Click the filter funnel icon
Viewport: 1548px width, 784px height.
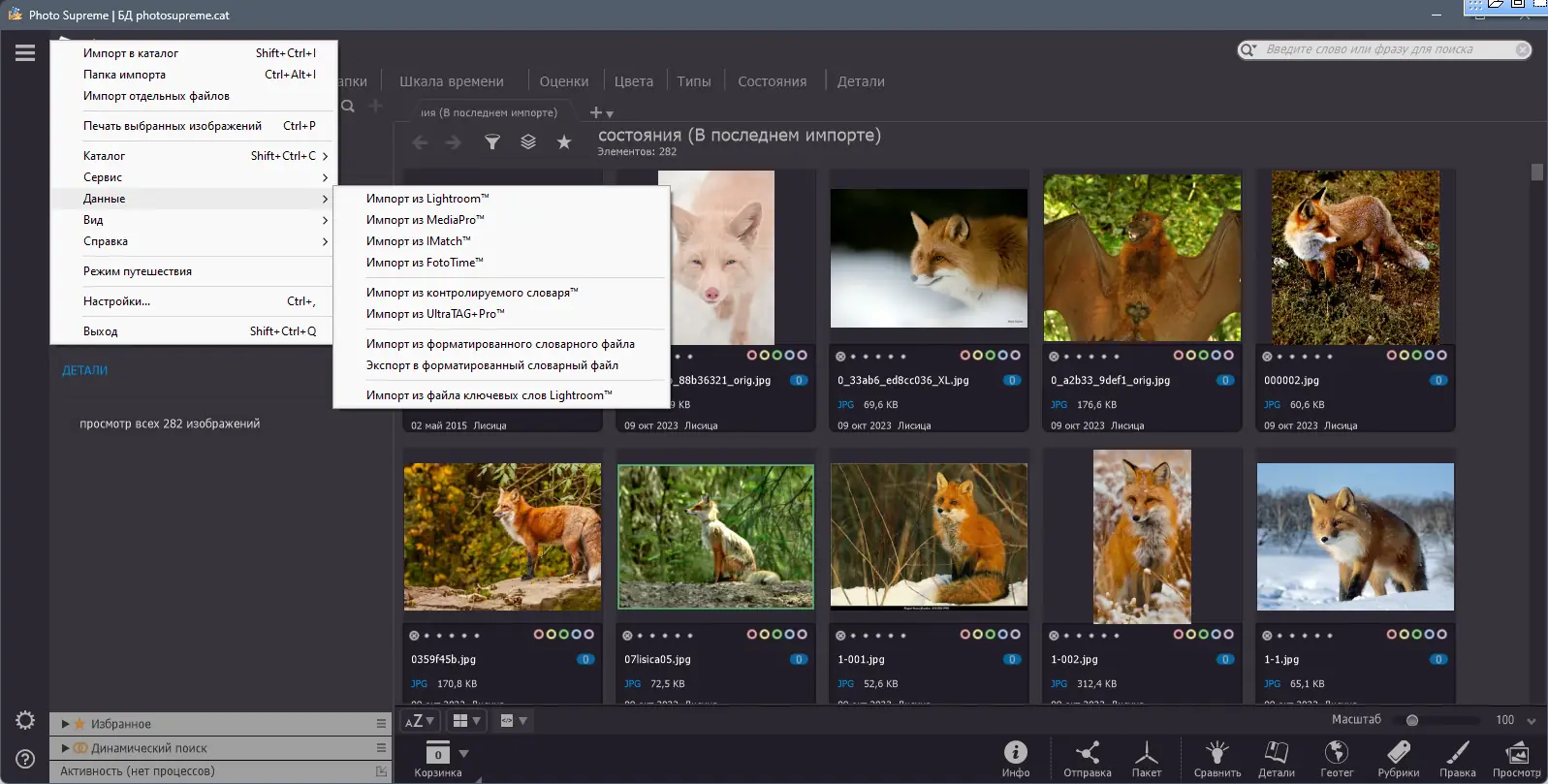coord(492,142)
